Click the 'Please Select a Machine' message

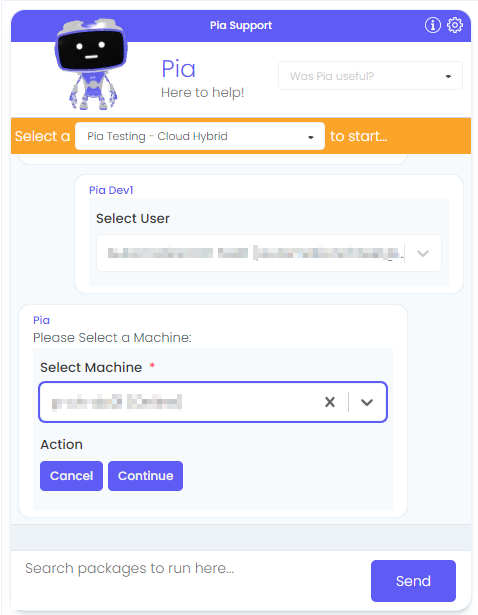[x=112, y=338]
